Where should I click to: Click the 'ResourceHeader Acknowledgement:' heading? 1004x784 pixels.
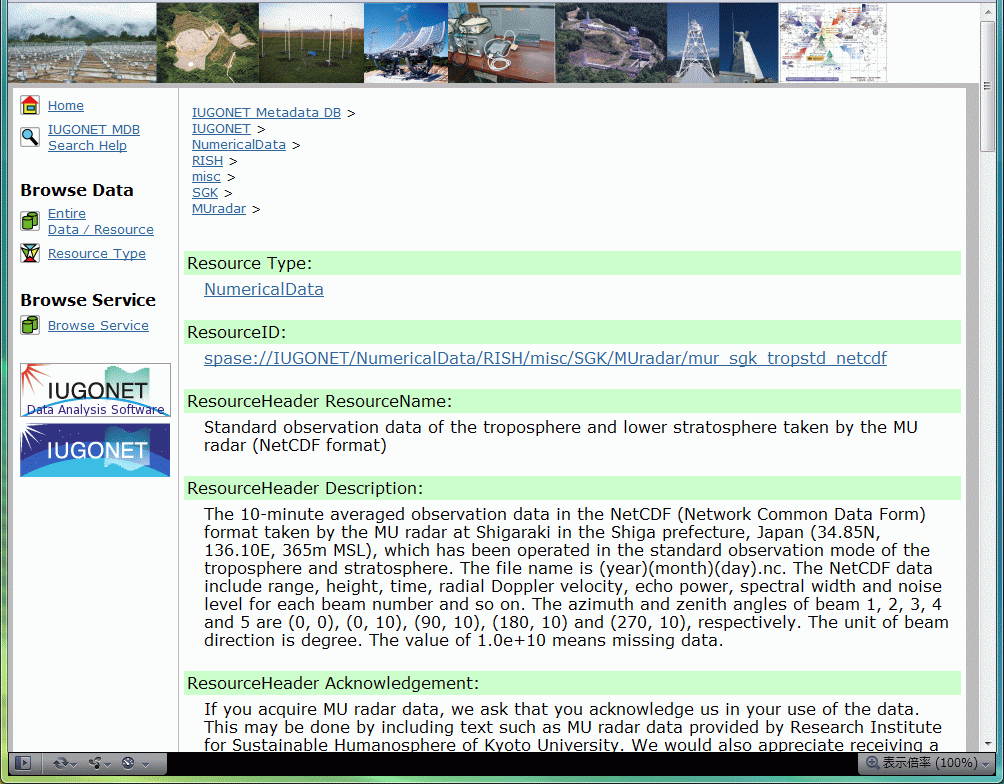coord(333,683)
